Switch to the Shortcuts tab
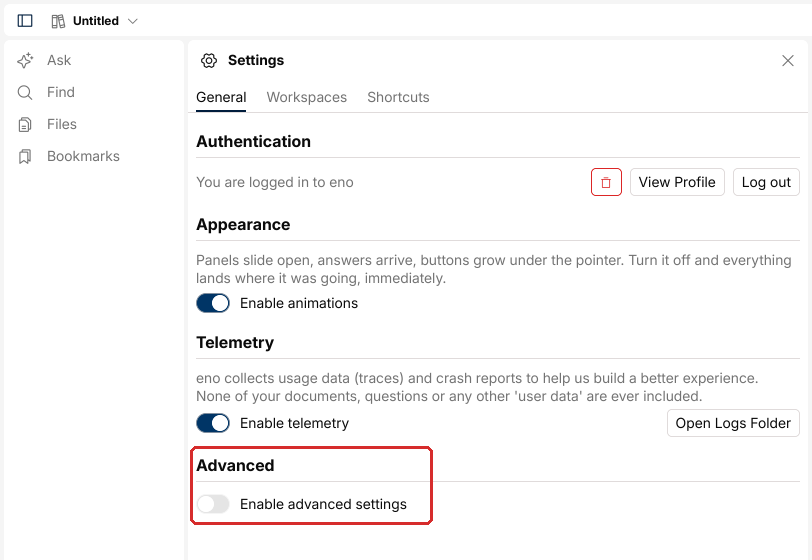This screenshot has width=812, height=560. [398, 97]
